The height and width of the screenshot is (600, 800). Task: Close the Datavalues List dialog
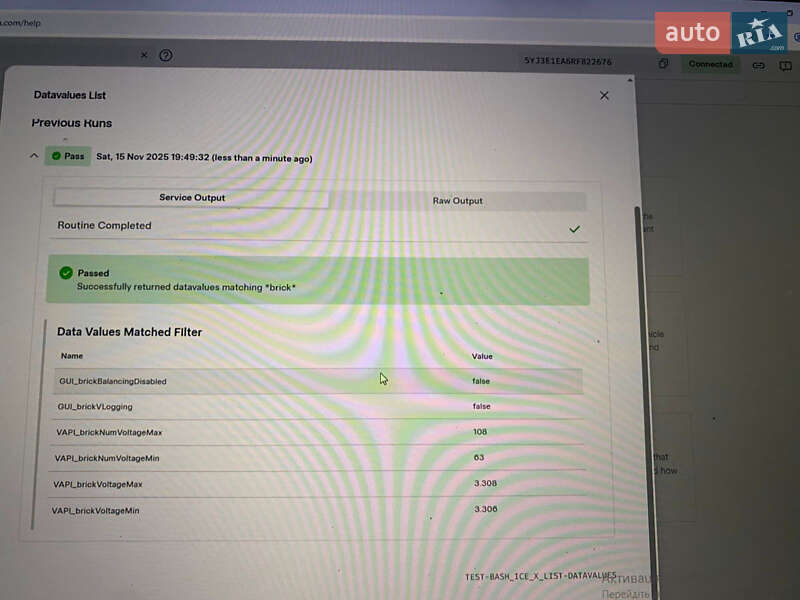click(x=604, y=95)
